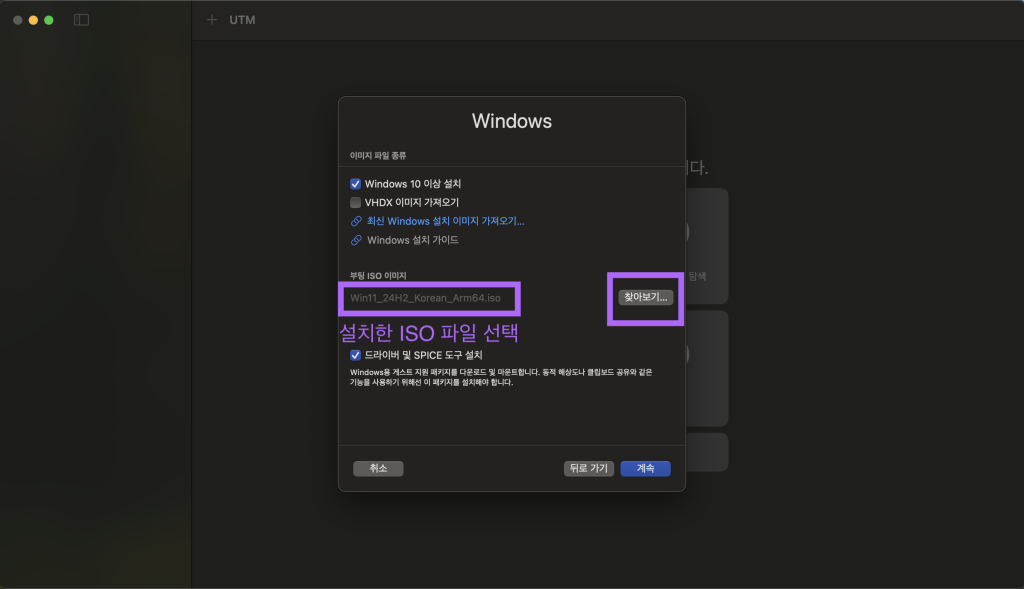Open the Windows 설치 가이드 link

(x=413, y=240)
